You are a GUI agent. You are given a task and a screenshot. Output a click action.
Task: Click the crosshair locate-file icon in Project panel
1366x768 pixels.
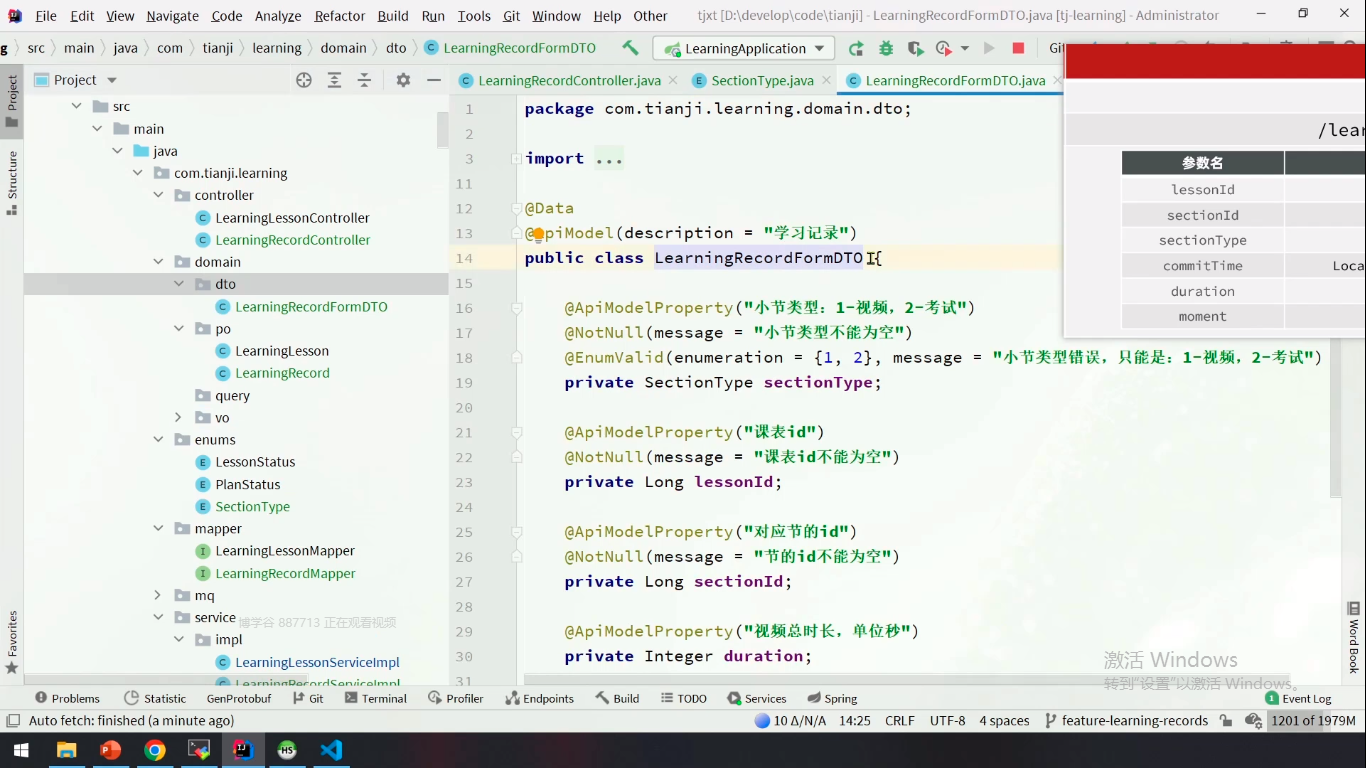pyautogui.click(x=304, y=80)
